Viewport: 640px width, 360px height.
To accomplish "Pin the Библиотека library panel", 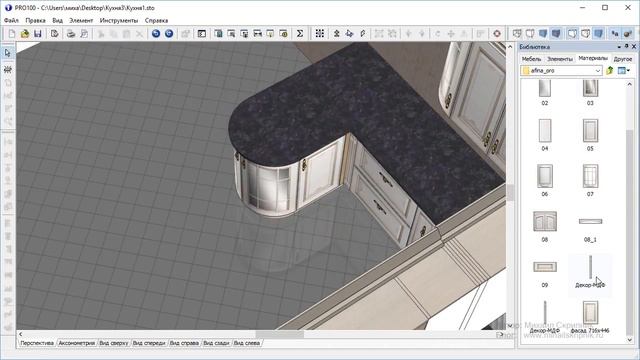I will click(627, 47).
